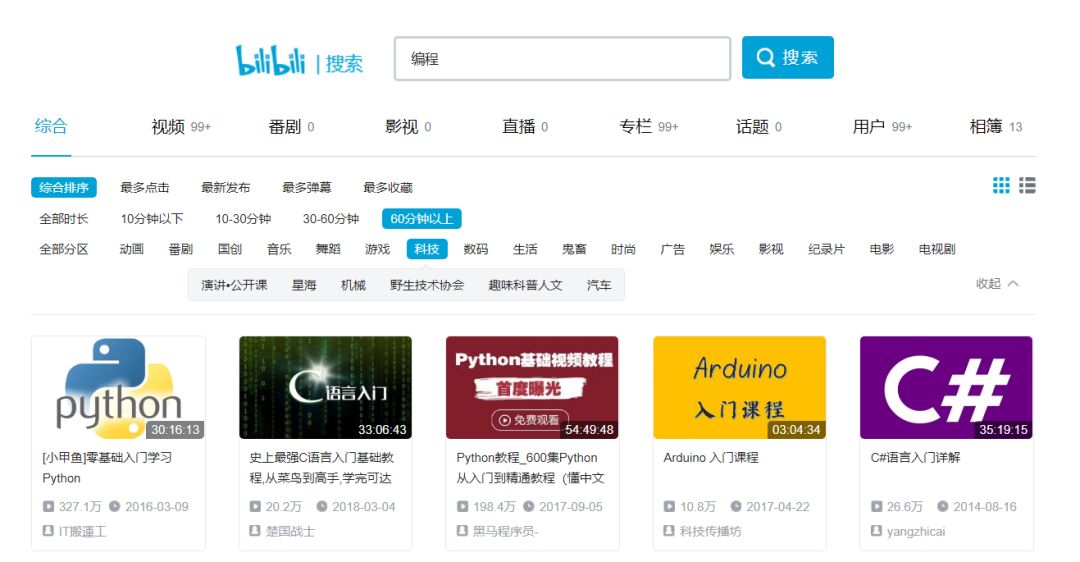
Task: Click uploader icon beside yangzhicai
Action: pyautogui.click(x=876, y=531)
